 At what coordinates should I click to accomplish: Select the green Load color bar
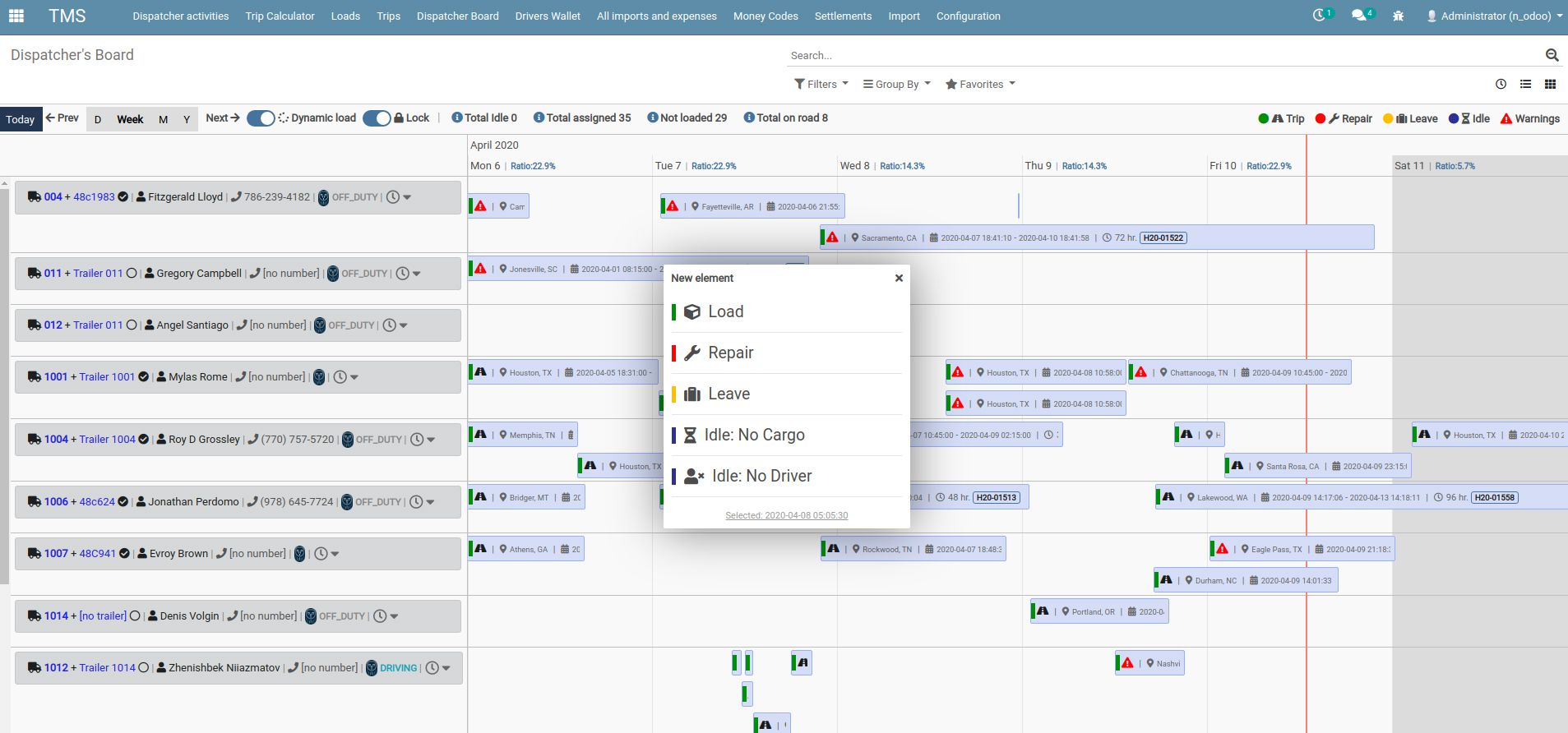coord(674,311)
